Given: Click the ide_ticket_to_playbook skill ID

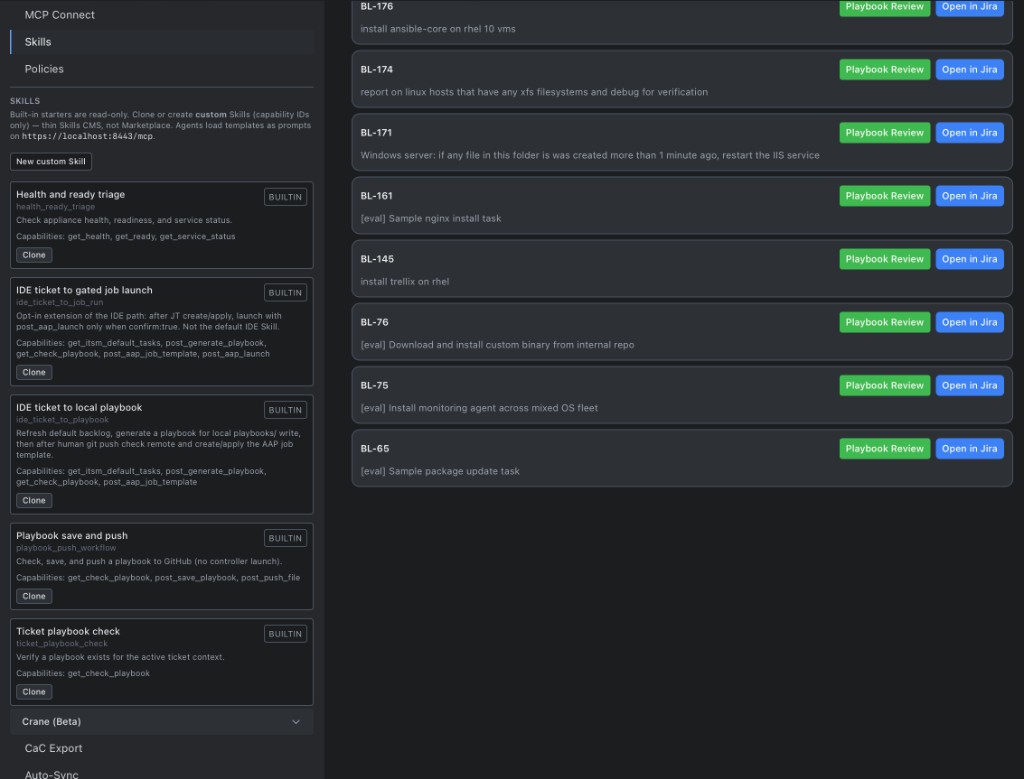Looking at the screenshot, I should click(x=63, y=420).
